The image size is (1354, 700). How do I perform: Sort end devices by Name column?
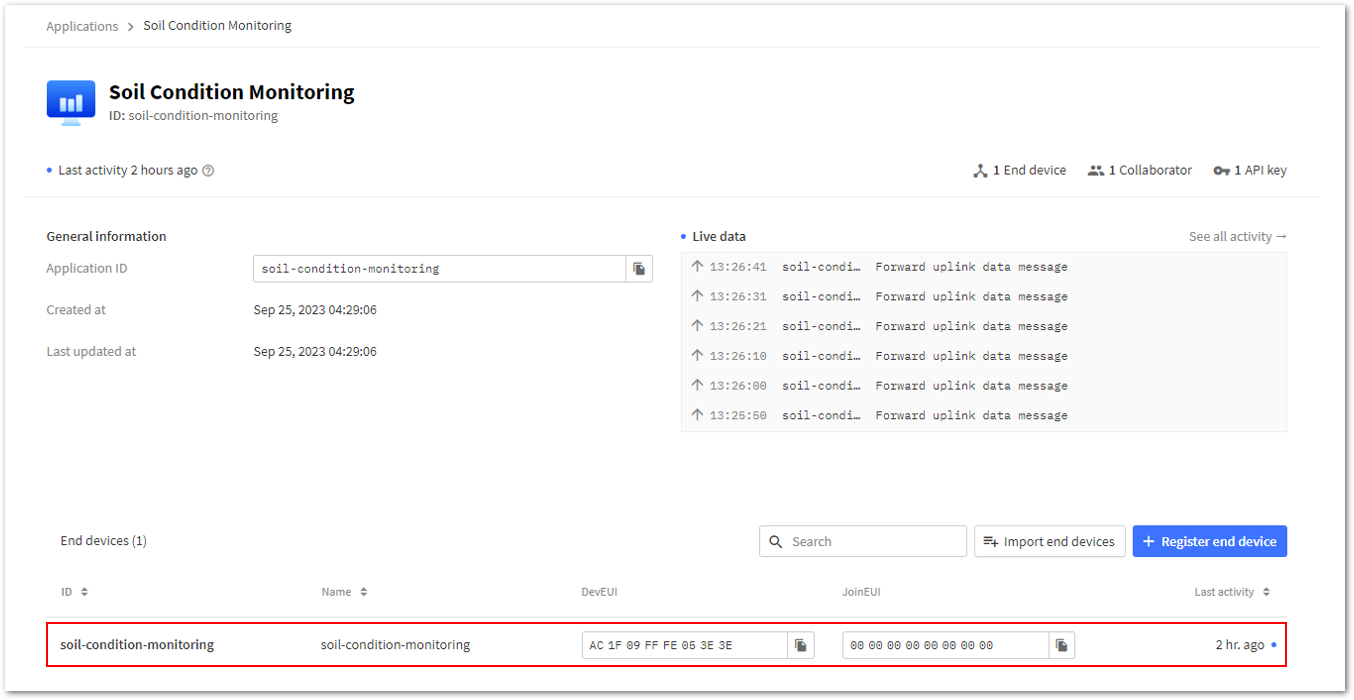(x=344, y=592)
